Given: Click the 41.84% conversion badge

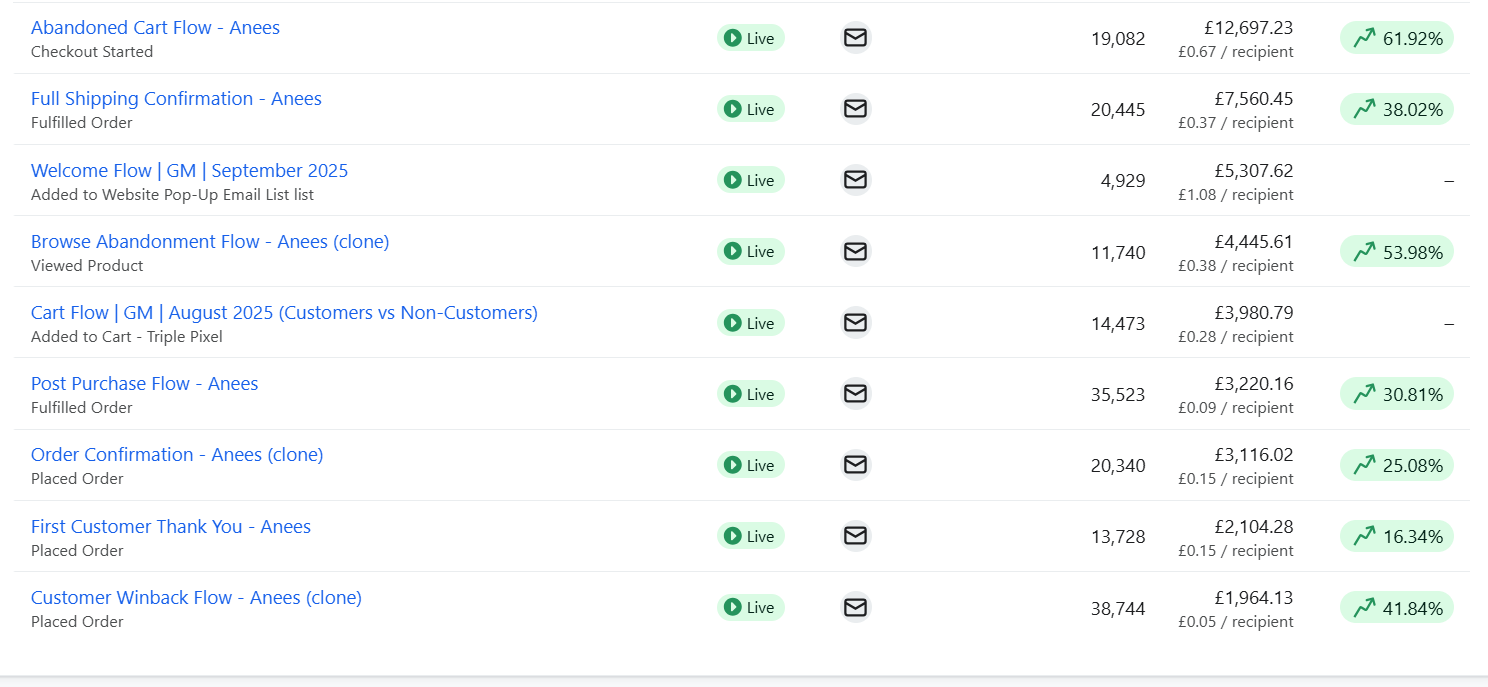Looking at the screenshot, I should (x=1396, y=607).
